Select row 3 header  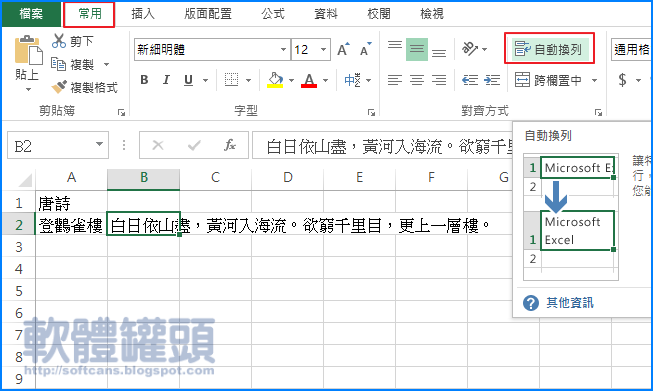[19, 247]
